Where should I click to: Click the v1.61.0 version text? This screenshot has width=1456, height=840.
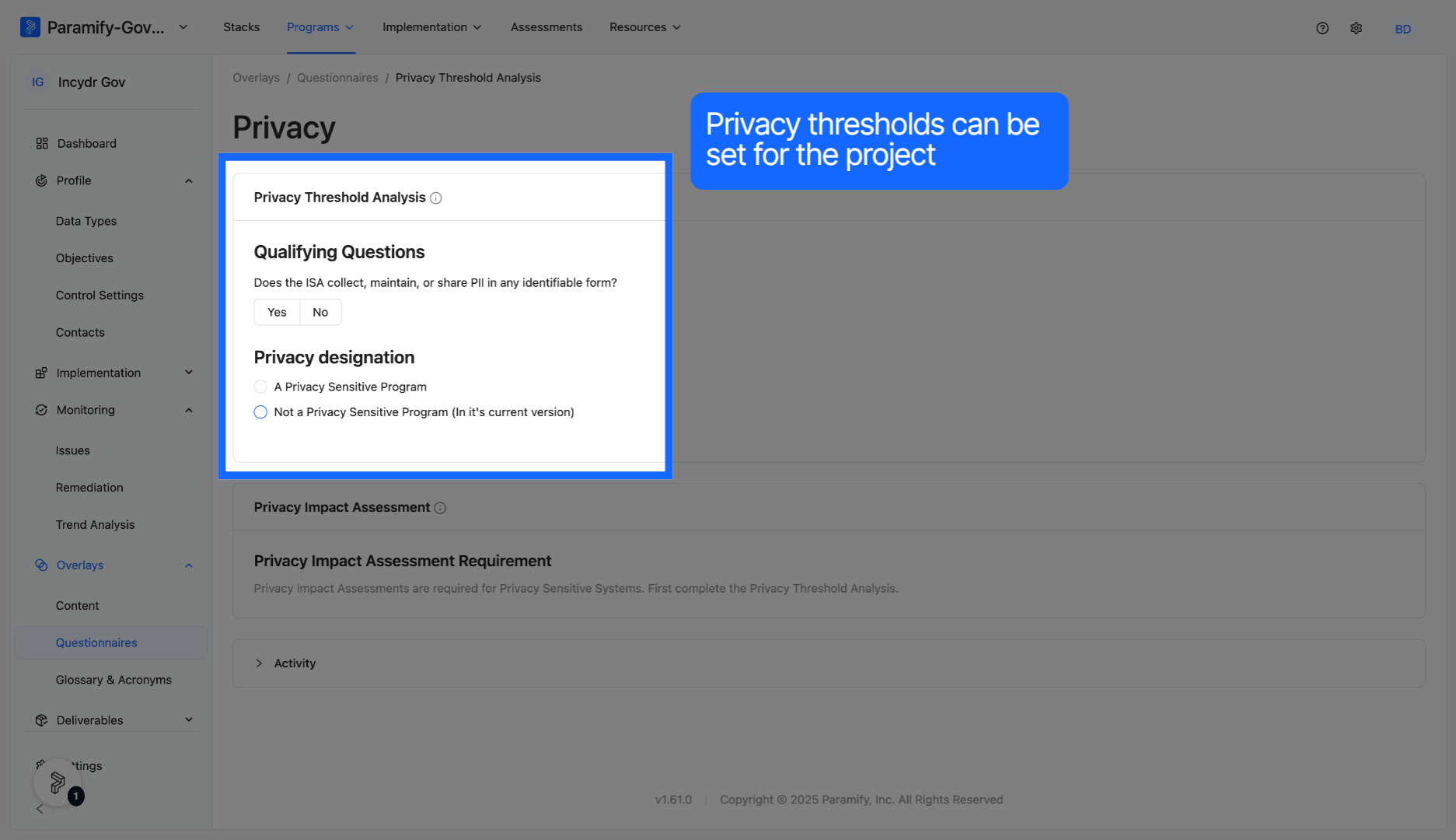tap(673, 800)
